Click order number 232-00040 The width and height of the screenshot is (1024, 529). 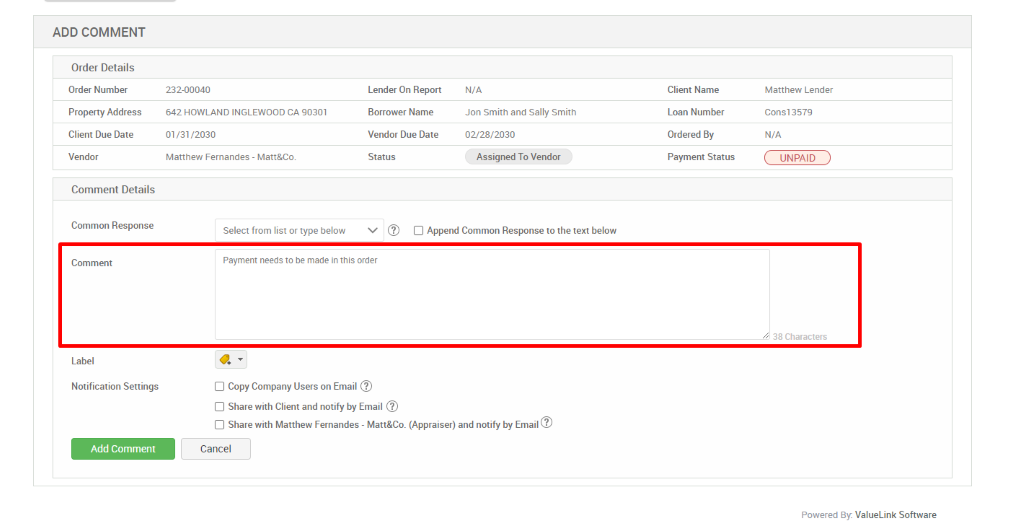(x=188, y=90)
